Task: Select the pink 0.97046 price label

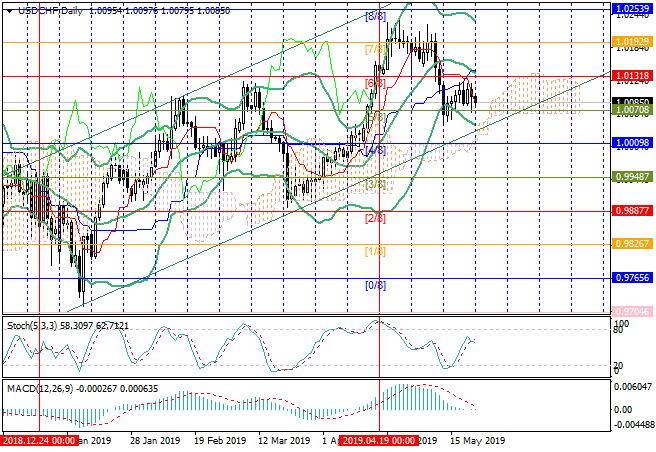Action: (632, 311)
